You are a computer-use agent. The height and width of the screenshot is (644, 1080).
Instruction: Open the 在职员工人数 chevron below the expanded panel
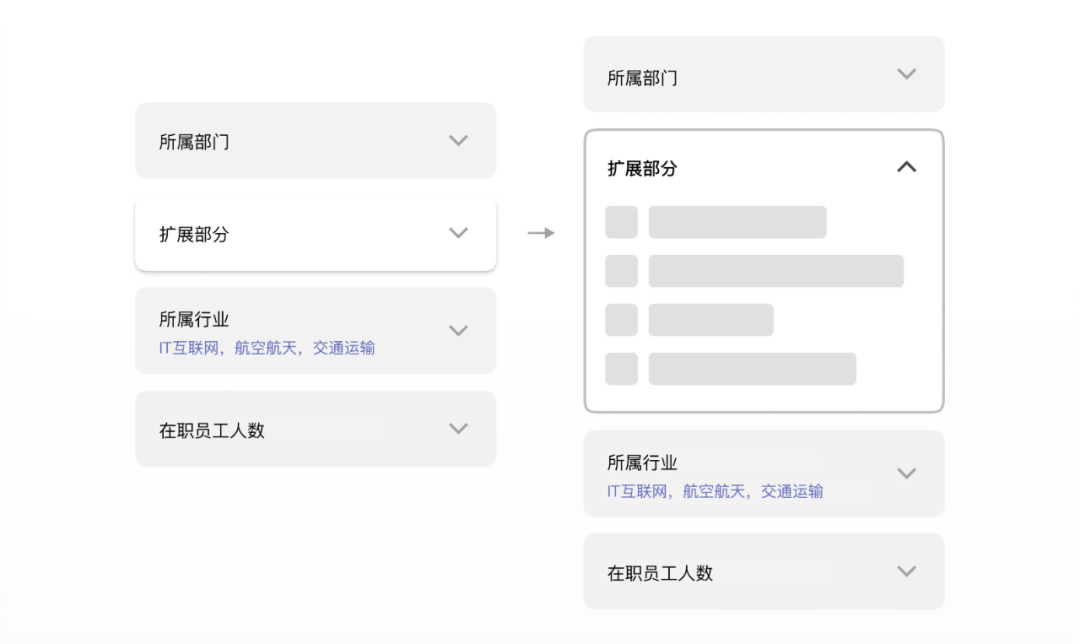pyautogui.click(x=906, y=572)
